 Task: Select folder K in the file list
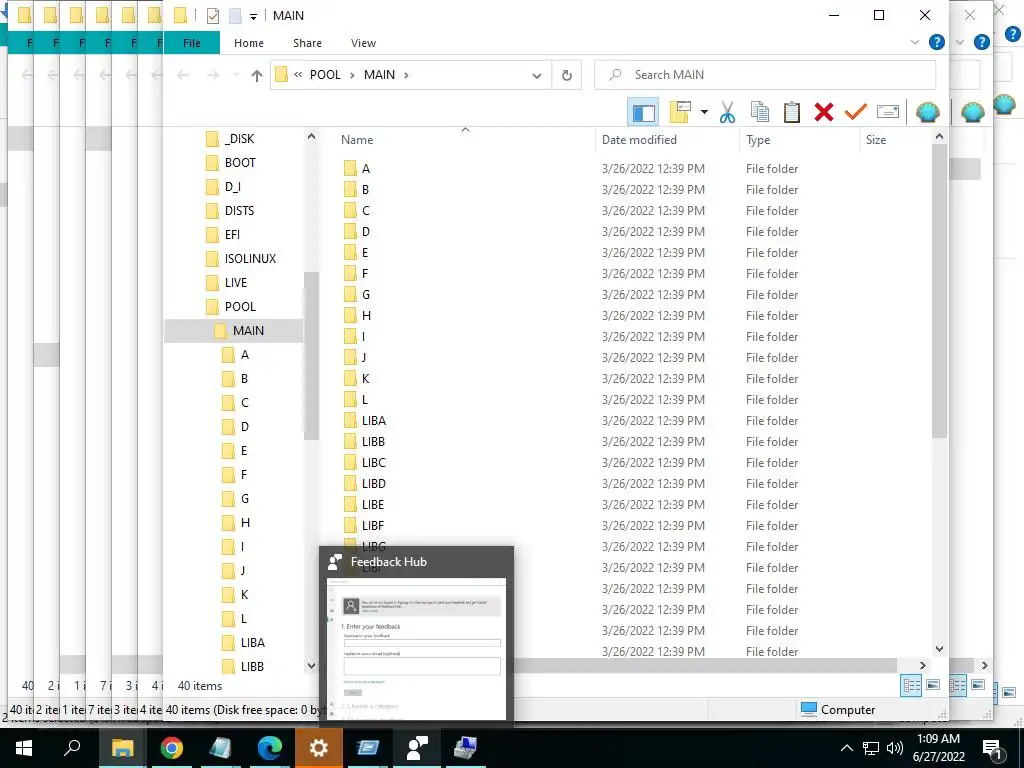pyautogui.click(x=365, y=379)
